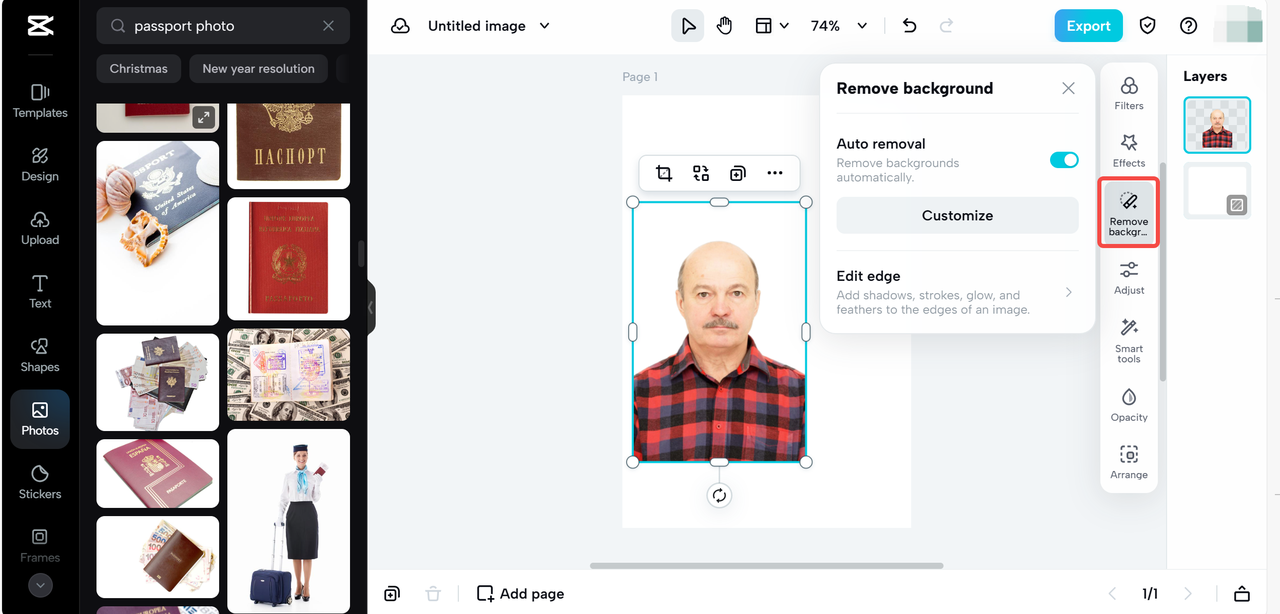Click the horizontal canvas scrollbar

click(x=766, y=566)
